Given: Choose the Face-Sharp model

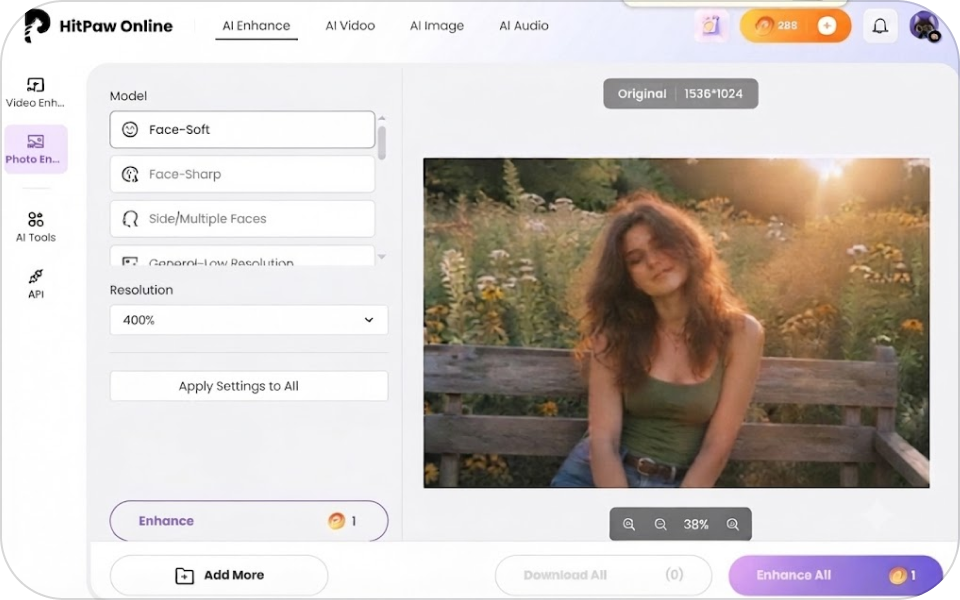Looking at the screenshot, I should click(242, 174).
